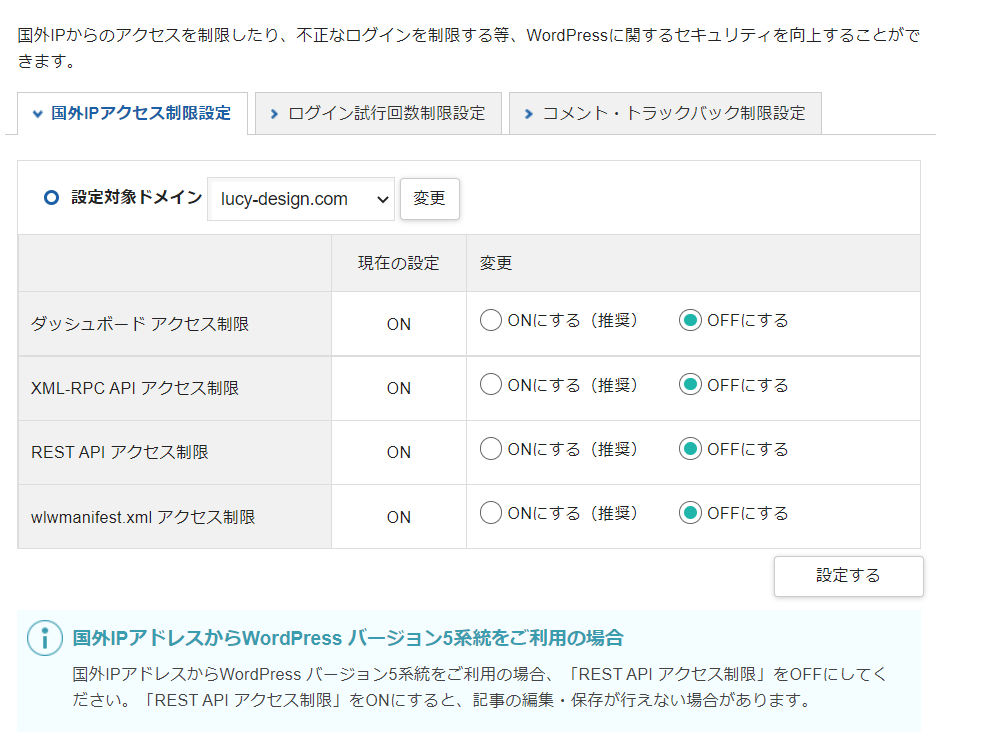
Task: Click the 変更 button next to domain
Action: [429, 199]
